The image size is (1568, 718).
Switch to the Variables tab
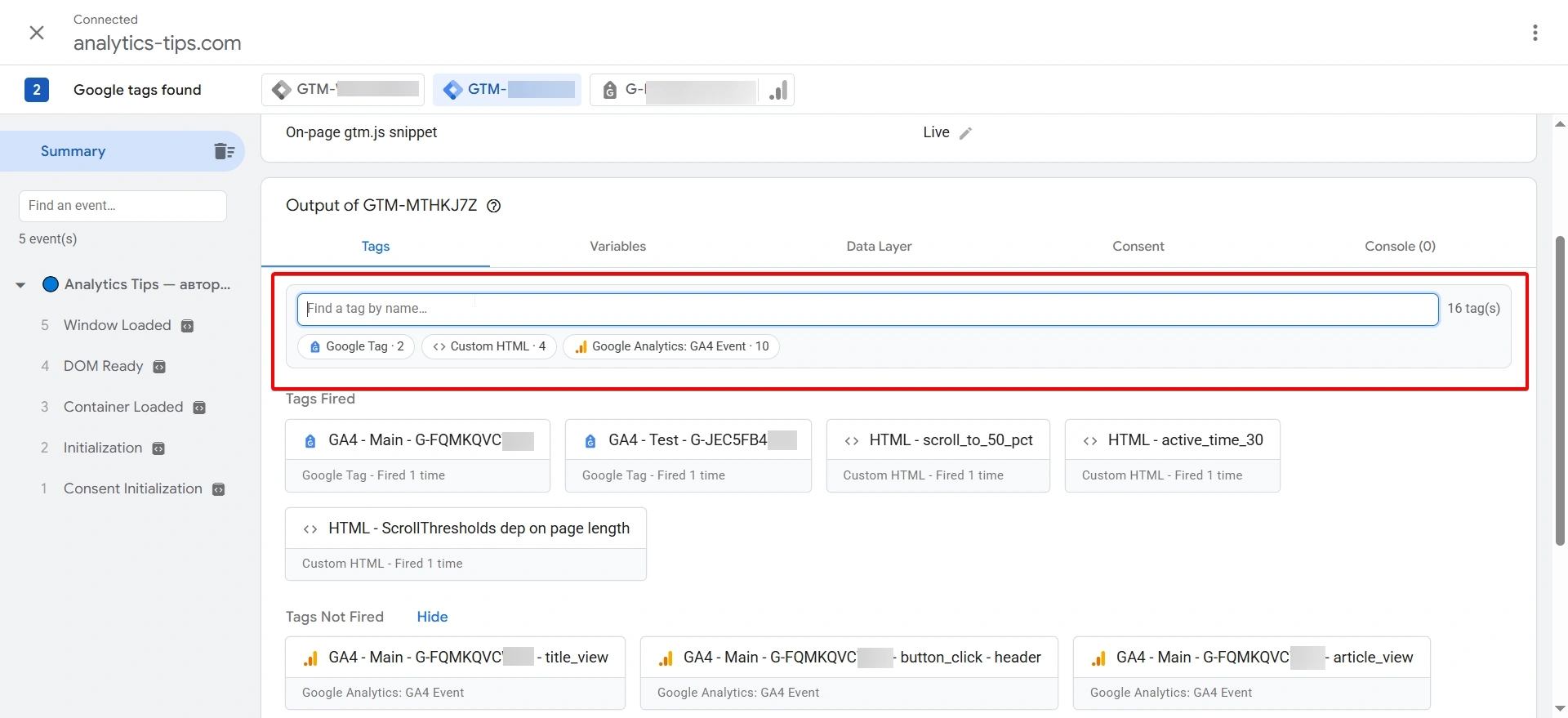point(618,247)
